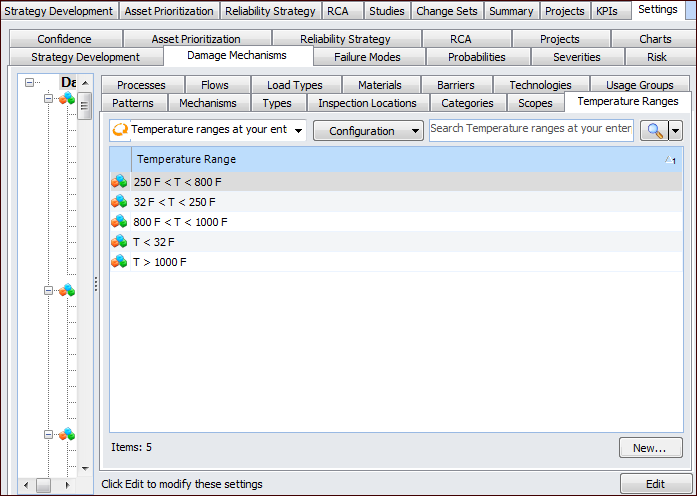Screen dimensions: 697x496
Task: Click icon beside 32 F < T < 250 F
Action: pos(120,202)
